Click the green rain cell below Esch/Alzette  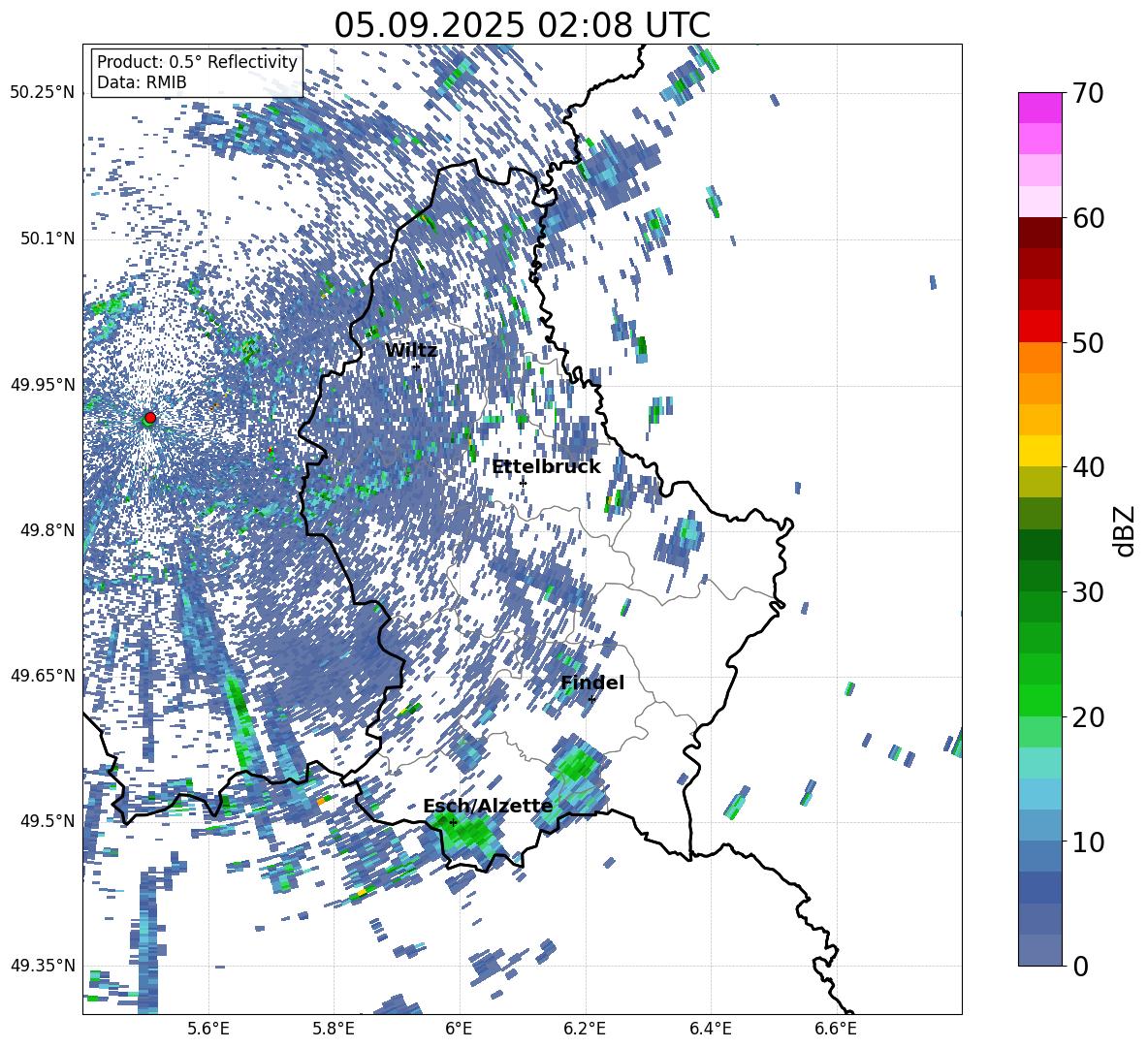468,833
